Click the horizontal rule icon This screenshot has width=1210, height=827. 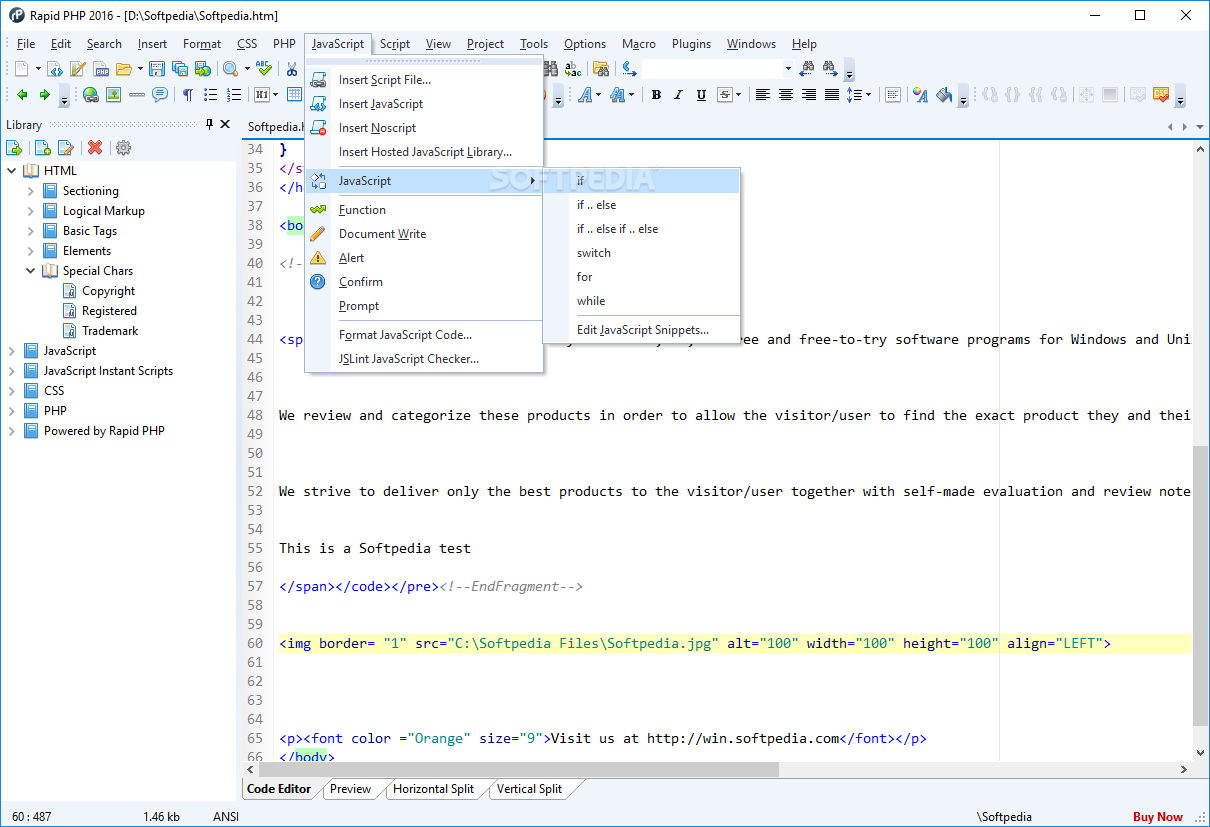[x=137, y=95]
